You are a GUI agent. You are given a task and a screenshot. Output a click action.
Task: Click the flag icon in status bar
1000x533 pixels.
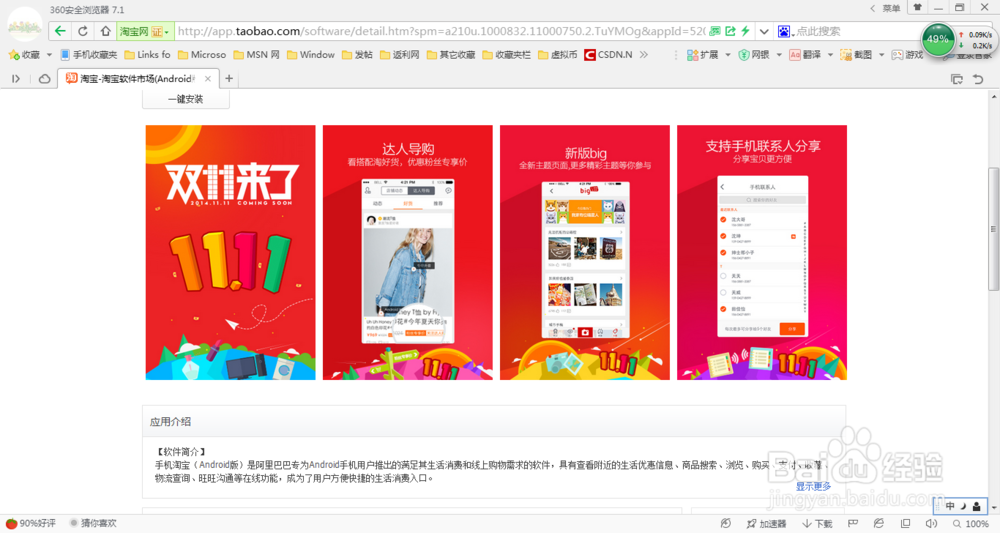click(x=853, y=523)
